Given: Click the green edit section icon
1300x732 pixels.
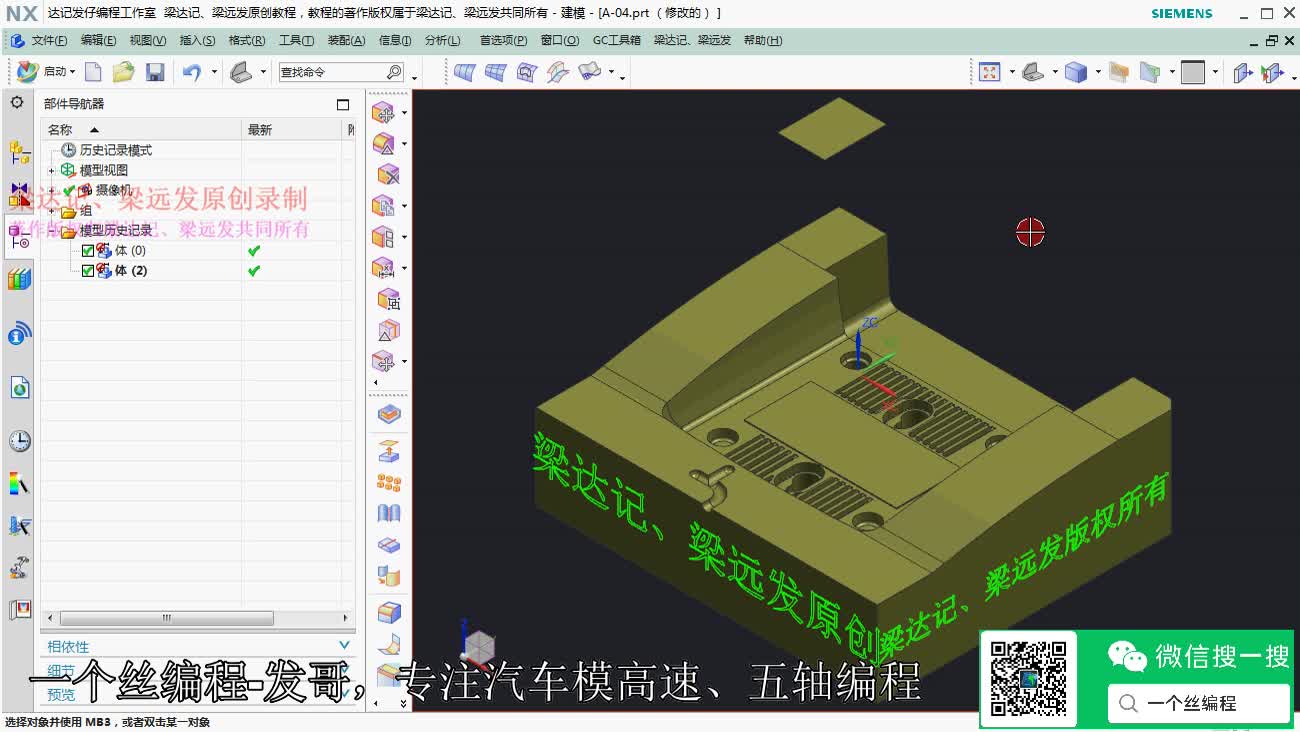Looking at the screenshot, I should pos(1150,72).
